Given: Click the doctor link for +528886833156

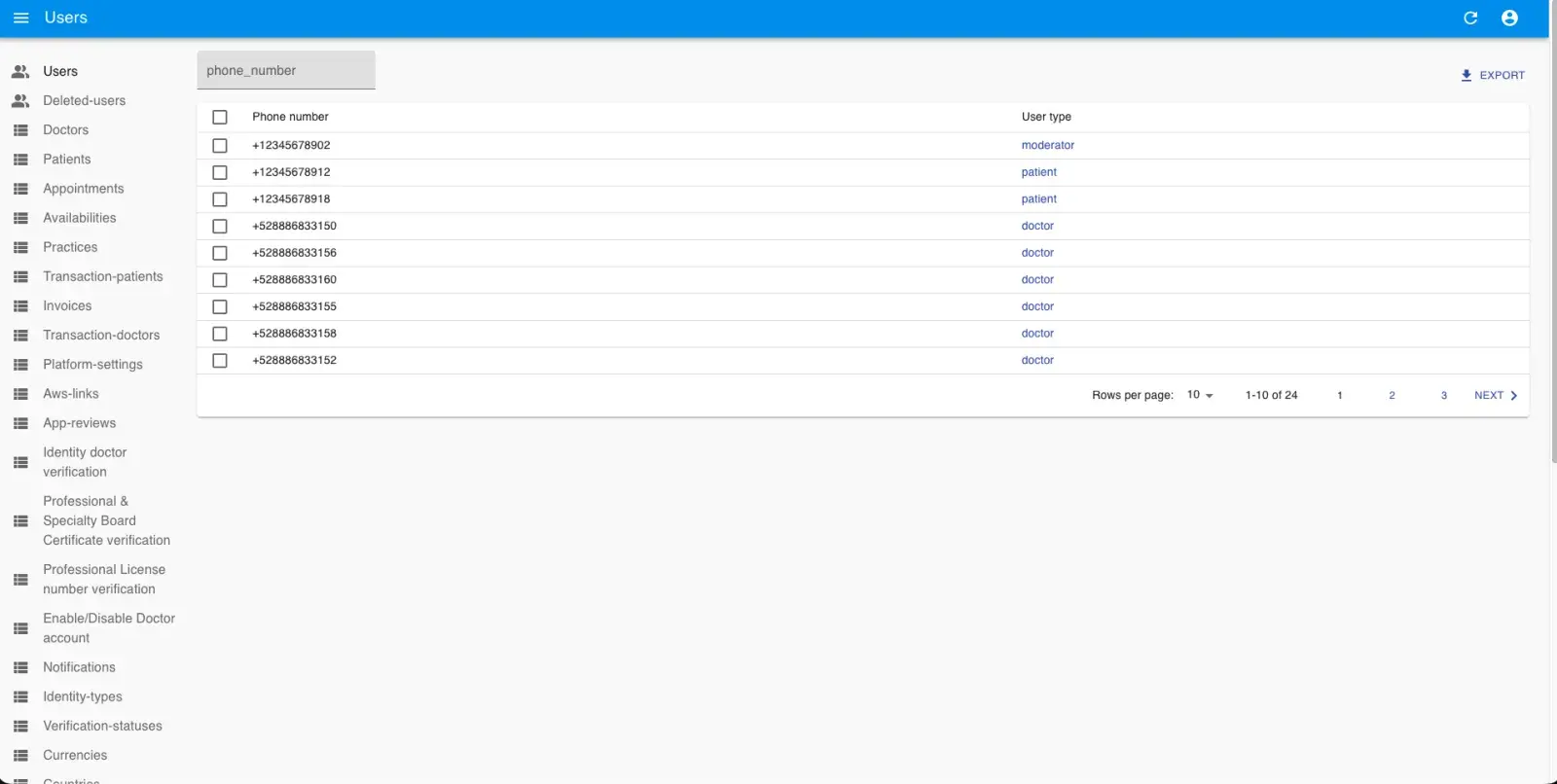Looking at the screenshot, I should point(1037,253).
